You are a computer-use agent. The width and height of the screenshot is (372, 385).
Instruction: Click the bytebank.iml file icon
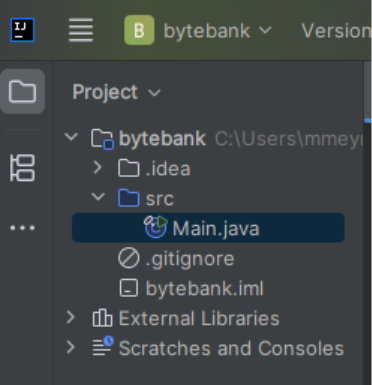coord(129,288)
